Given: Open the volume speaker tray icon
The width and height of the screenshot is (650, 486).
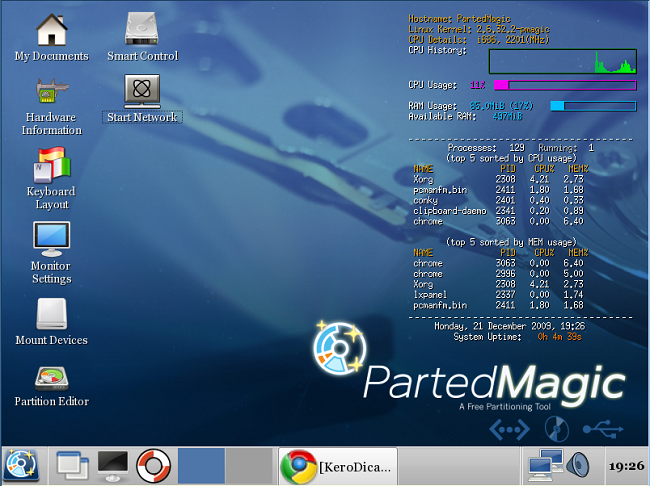Looking at the screenshot, I should point(578,465).
